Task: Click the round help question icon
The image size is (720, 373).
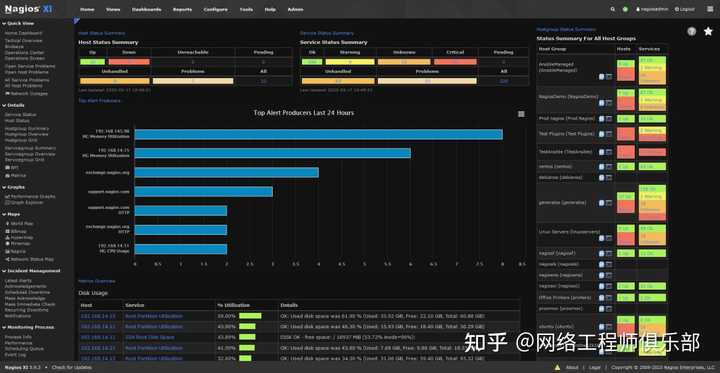Action: [x=692, y=32]
